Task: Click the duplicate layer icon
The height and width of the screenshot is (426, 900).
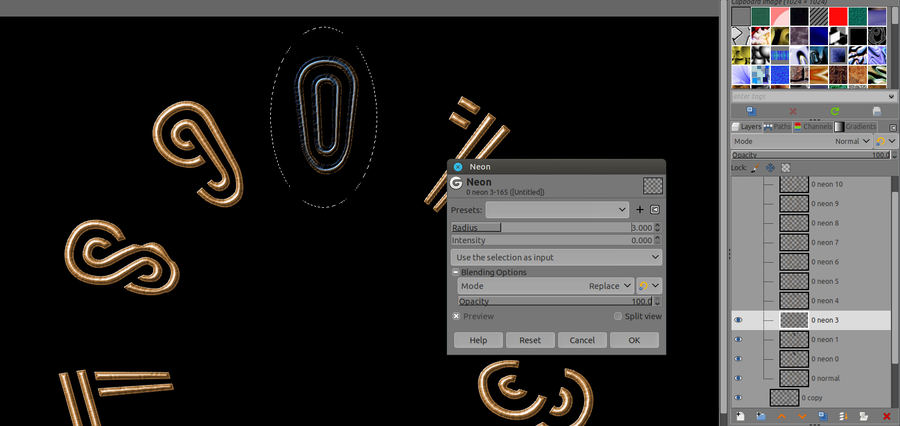Action: [x=823, y=415]
